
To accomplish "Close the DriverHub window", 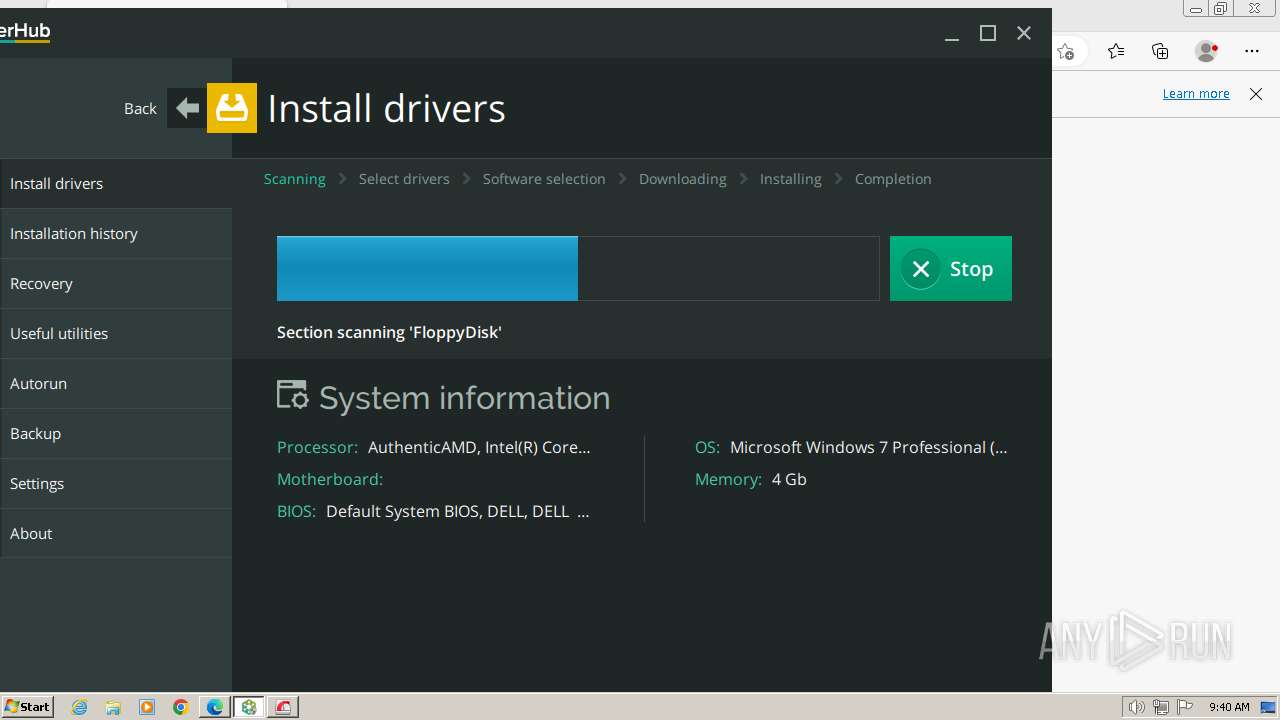I will (x=1024, y=34).
